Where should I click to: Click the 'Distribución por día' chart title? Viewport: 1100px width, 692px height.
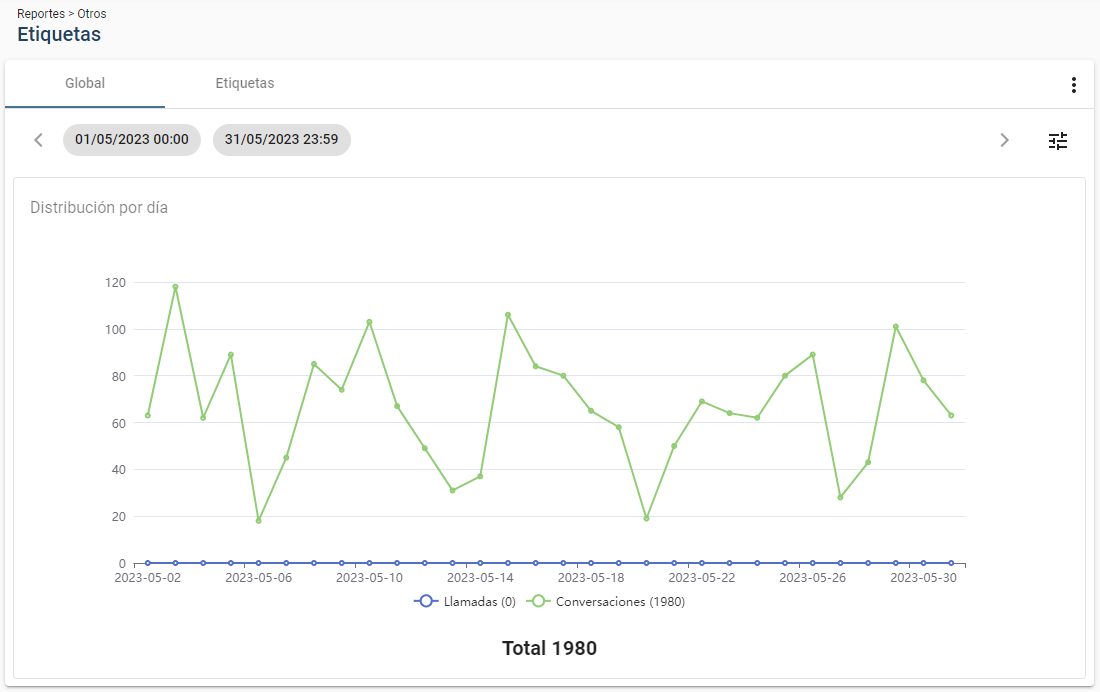click(99, 208)
